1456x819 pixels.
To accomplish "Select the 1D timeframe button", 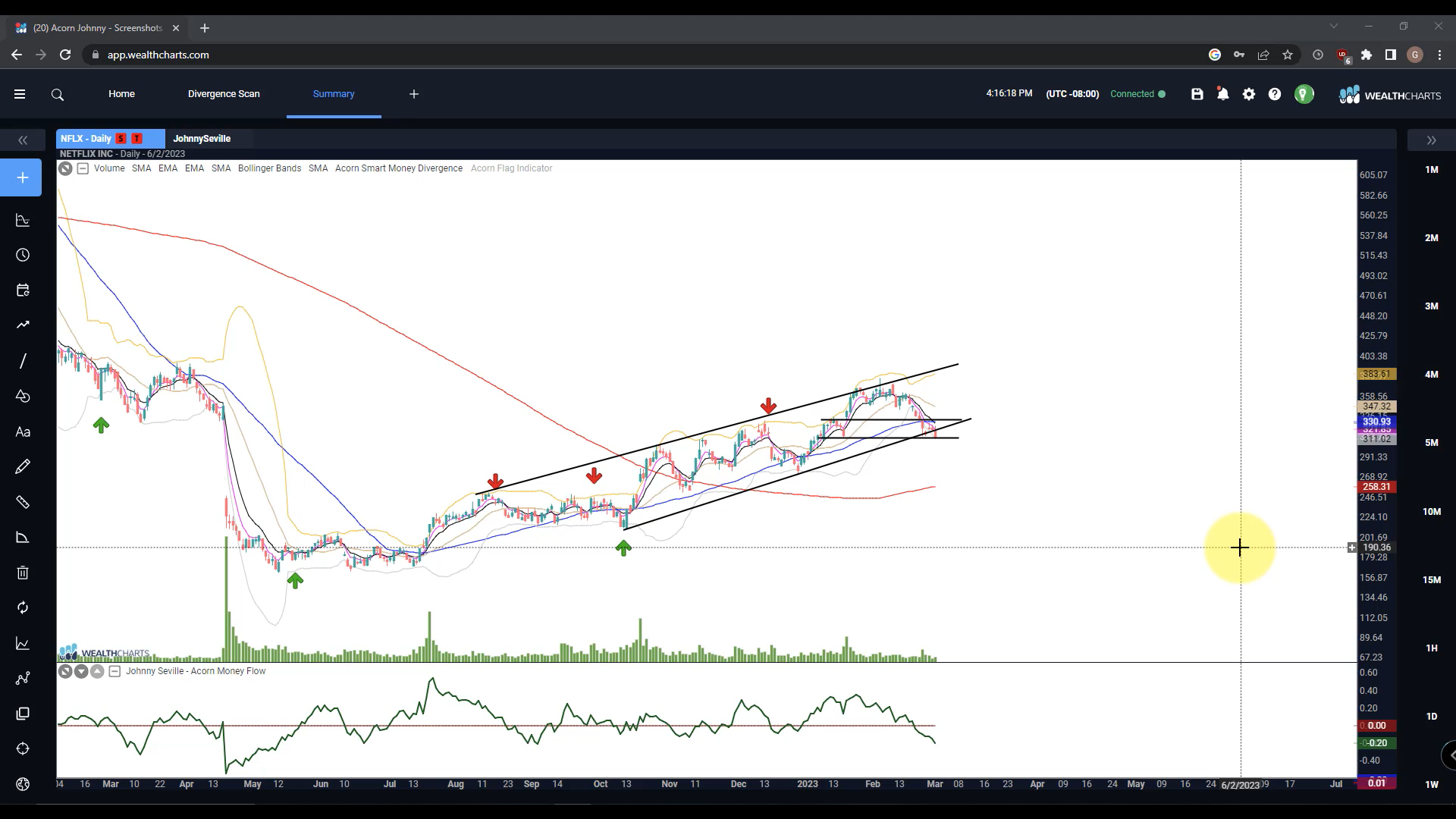I will [x=1432, y=717].
